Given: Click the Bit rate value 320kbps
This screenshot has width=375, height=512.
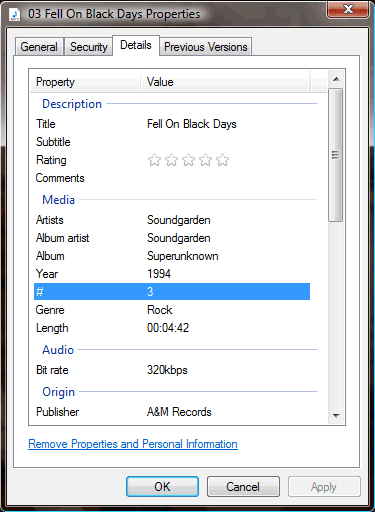Looking at the screenshot, I should [167, 370].
